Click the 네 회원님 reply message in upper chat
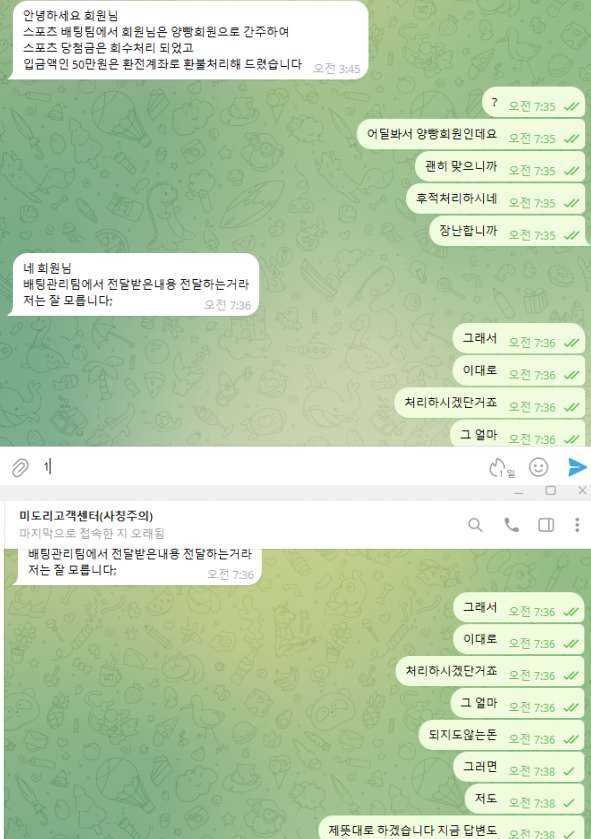This screenshot has height=839, width=591. click(x=134, y=285)
